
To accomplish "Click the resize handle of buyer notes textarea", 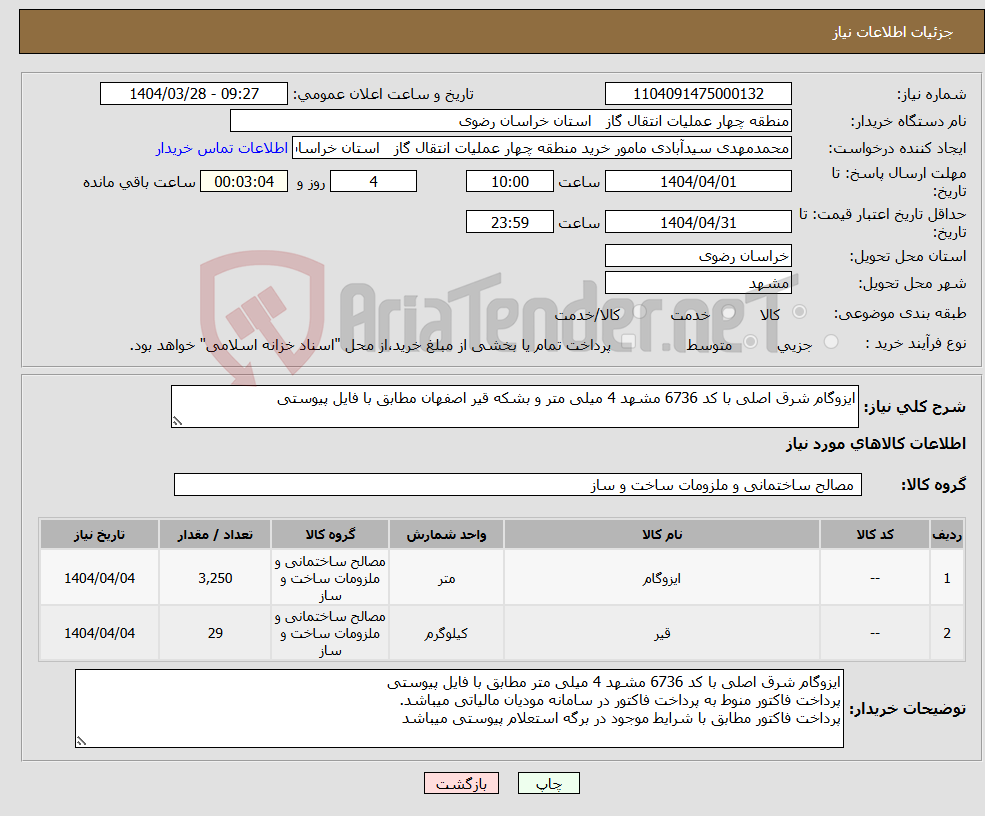I will coord(81,741).
